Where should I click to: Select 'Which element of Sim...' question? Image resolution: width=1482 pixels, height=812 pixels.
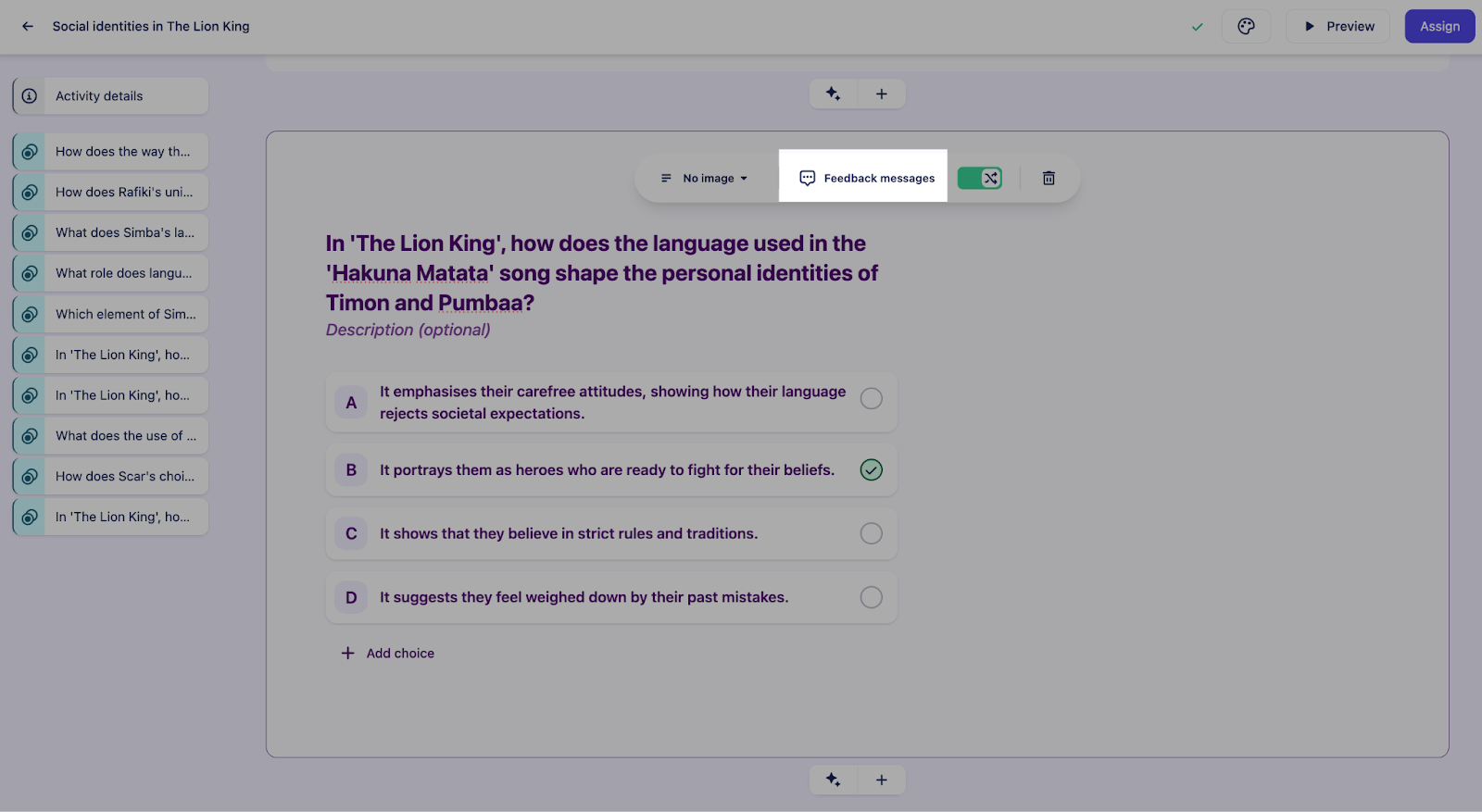[111, 314]
